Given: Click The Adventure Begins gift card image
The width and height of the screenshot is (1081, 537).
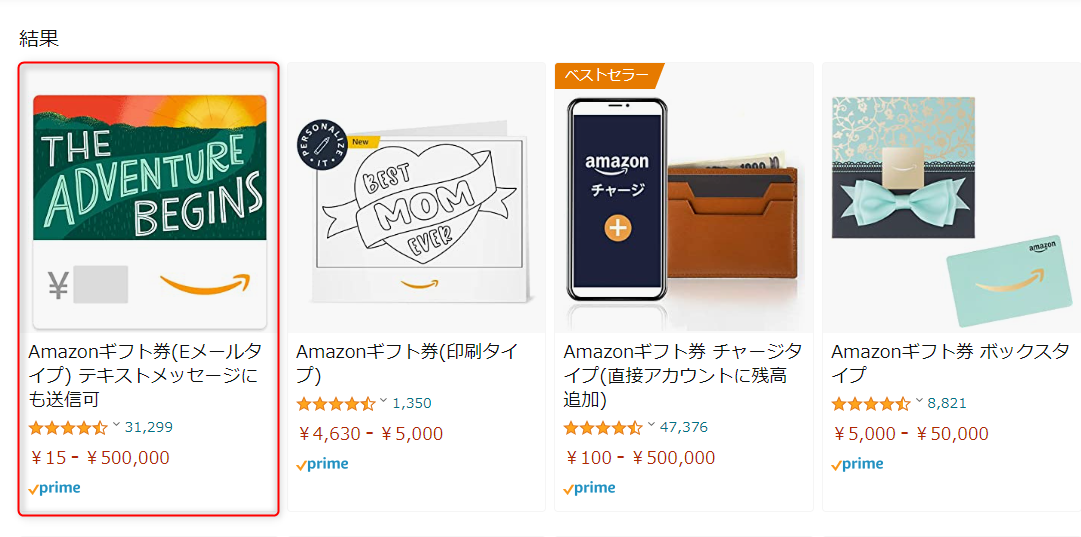Looking at the screenshot, I should point(150,210).
